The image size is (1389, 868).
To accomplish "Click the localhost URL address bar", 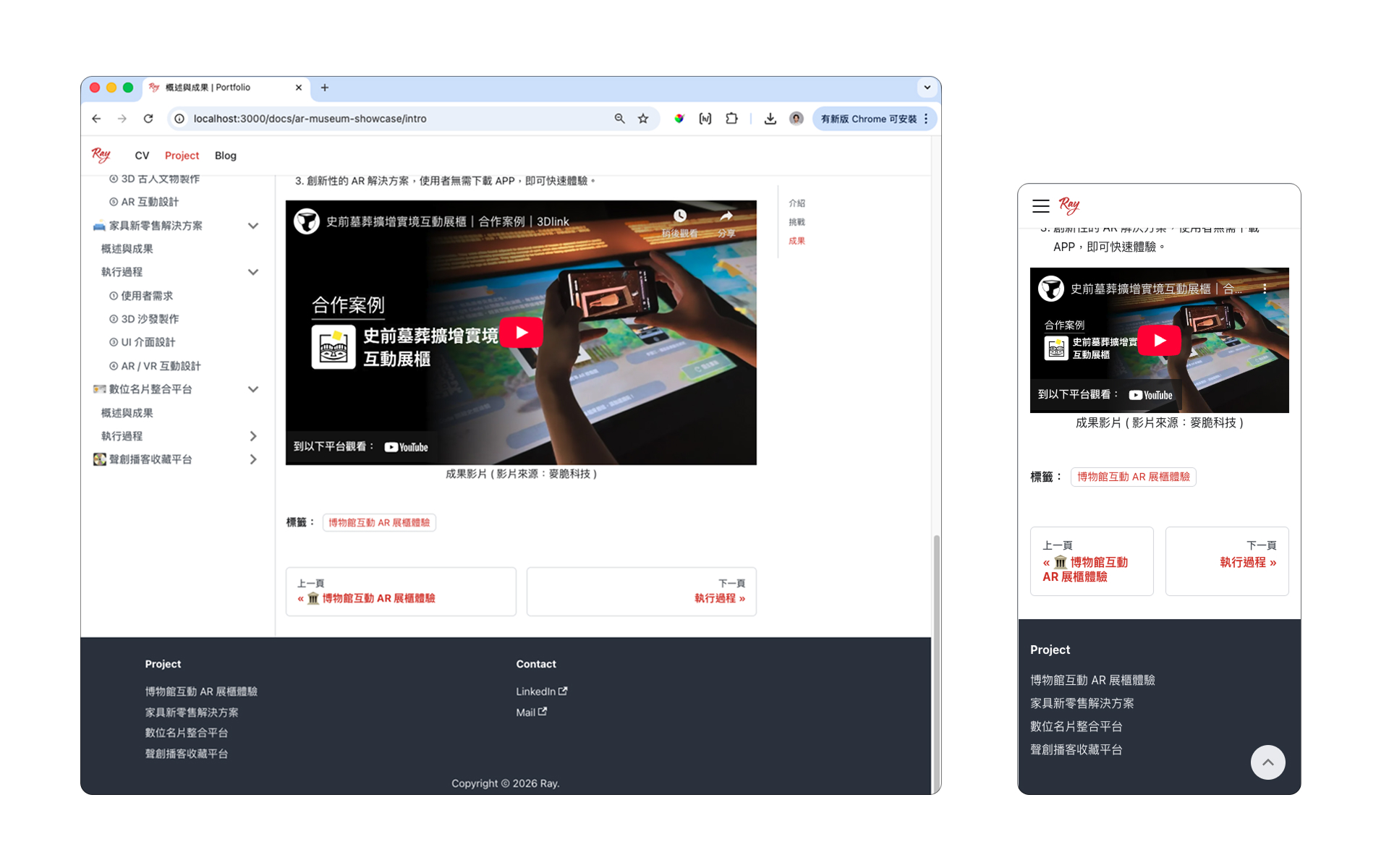I will [x=391, y=119].
